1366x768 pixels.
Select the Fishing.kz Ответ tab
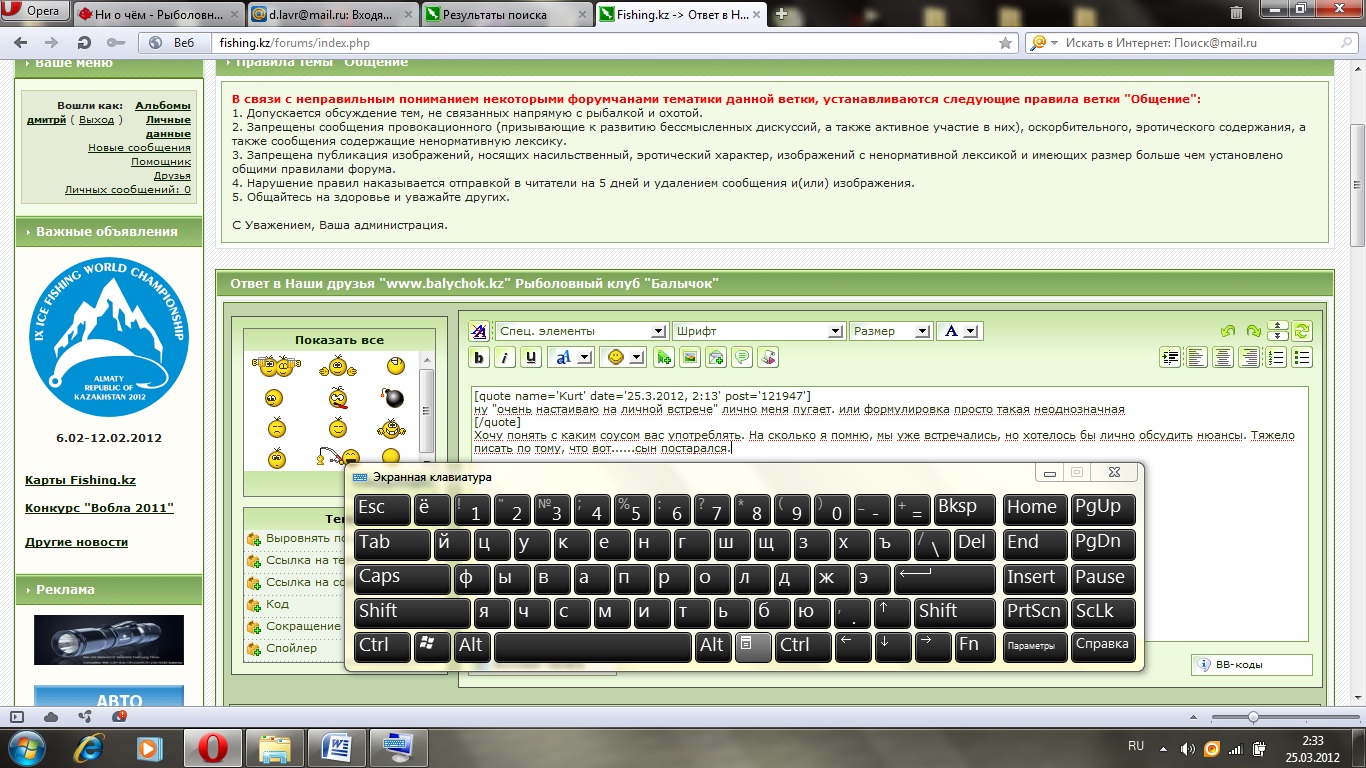pyautogui.click(x=681, y=15)
